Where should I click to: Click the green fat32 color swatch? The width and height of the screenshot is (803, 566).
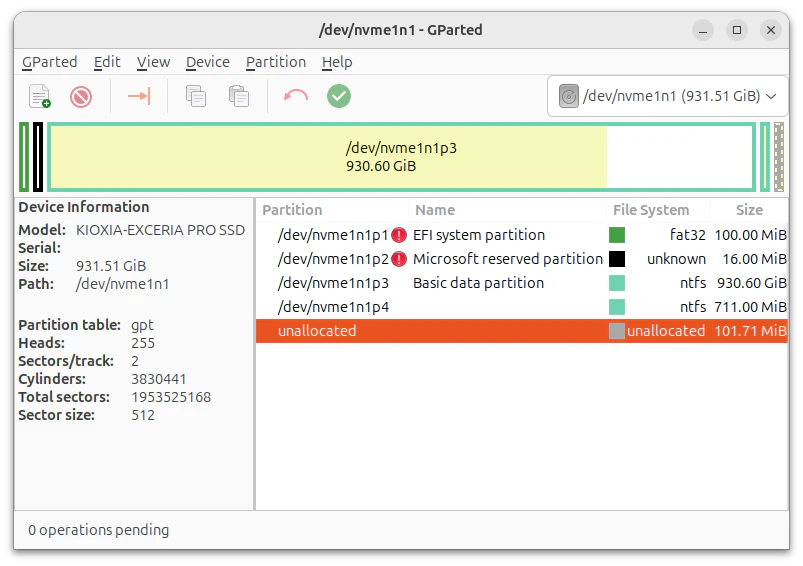pos(617,235)
